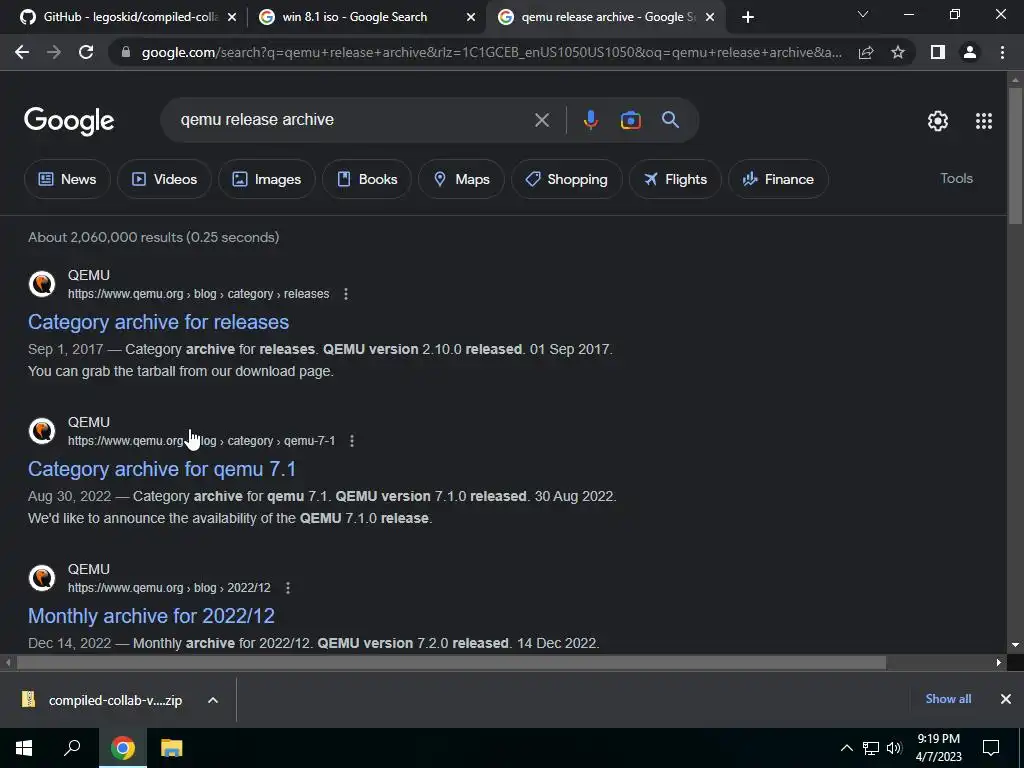Image resolution: width=1024 pixels, height=768 pixels.
Task: Go back to the previous page
Action: pos(22,52)
